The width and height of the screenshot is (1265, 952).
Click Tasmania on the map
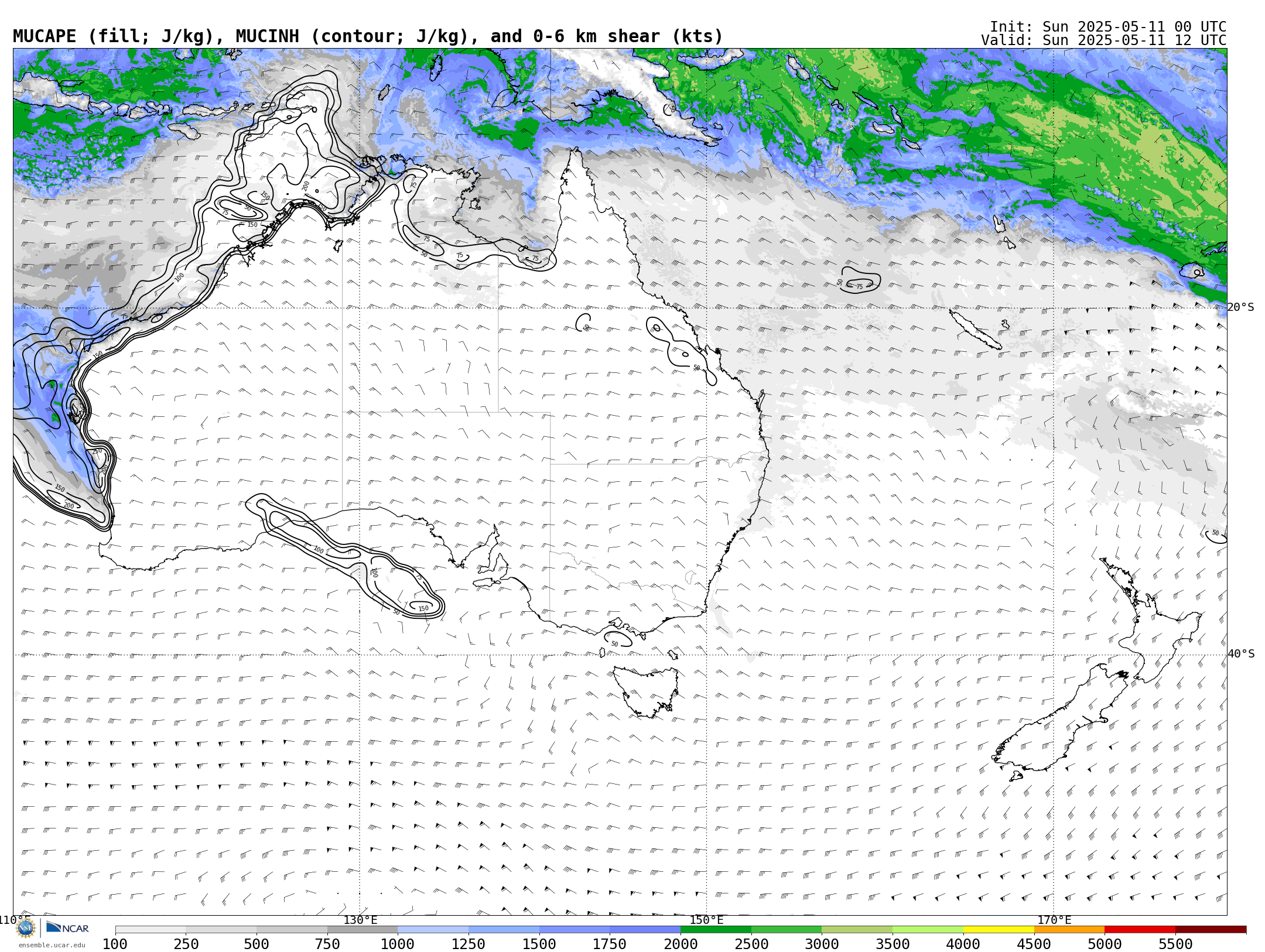647,691
